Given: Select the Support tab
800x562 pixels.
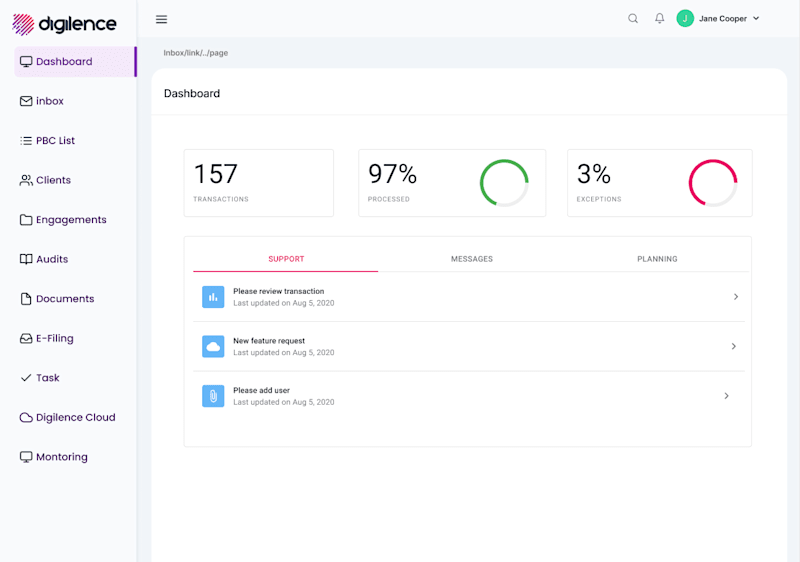Looking at the screenshot, I should [x=286, y=259].
